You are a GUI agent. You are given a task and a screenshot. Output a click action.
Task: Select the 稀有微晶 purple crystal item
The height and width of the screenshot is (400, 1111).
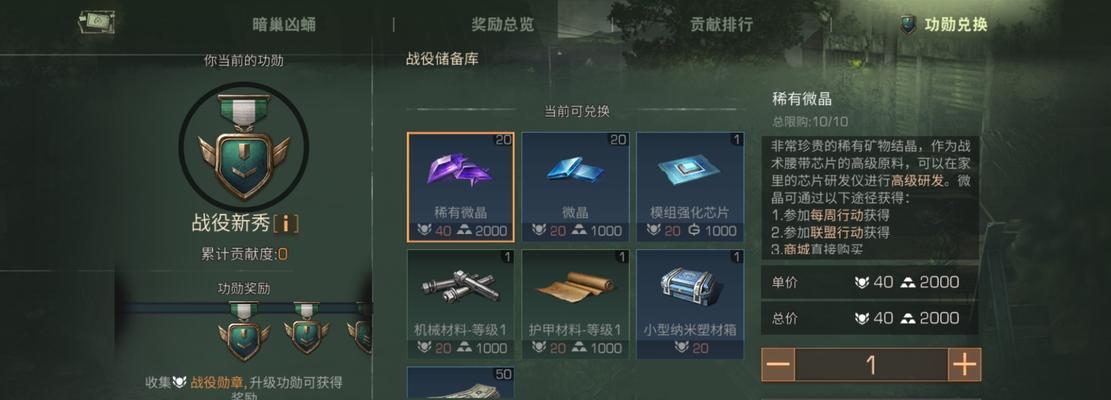(461, 187)
